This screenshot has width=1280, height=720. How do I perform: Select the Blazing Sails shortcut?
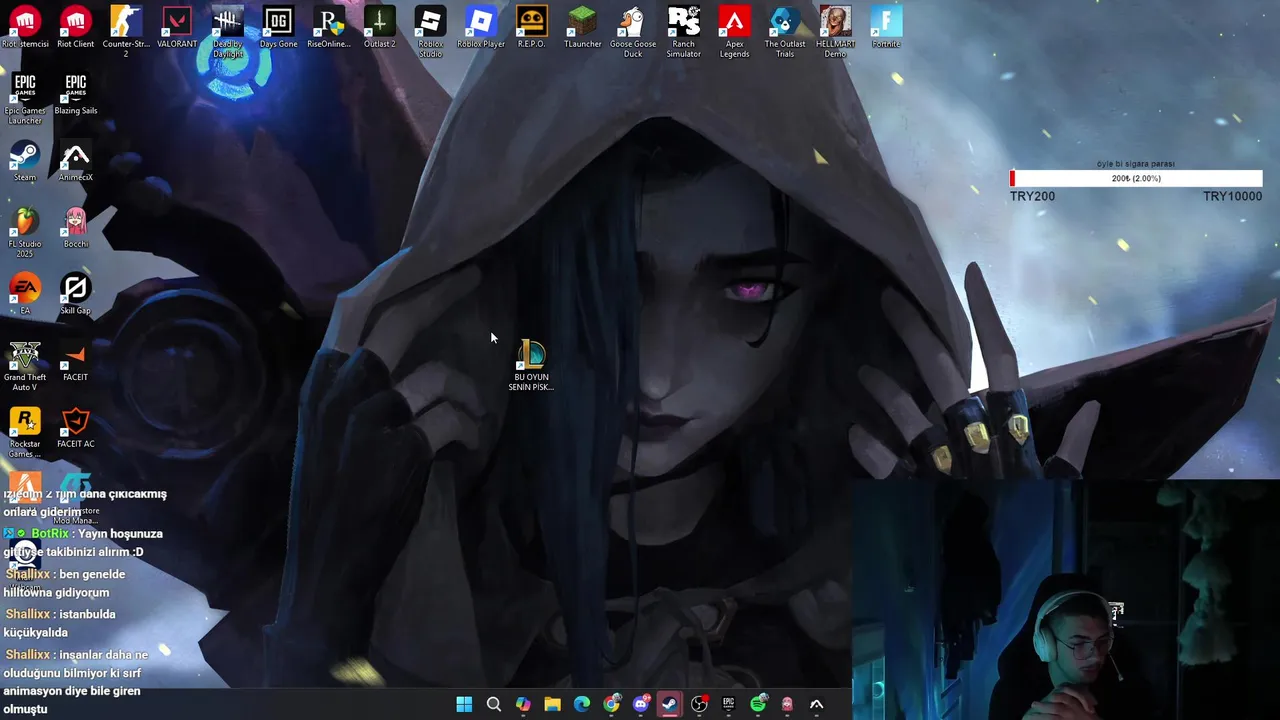click(x=76, y=95)
